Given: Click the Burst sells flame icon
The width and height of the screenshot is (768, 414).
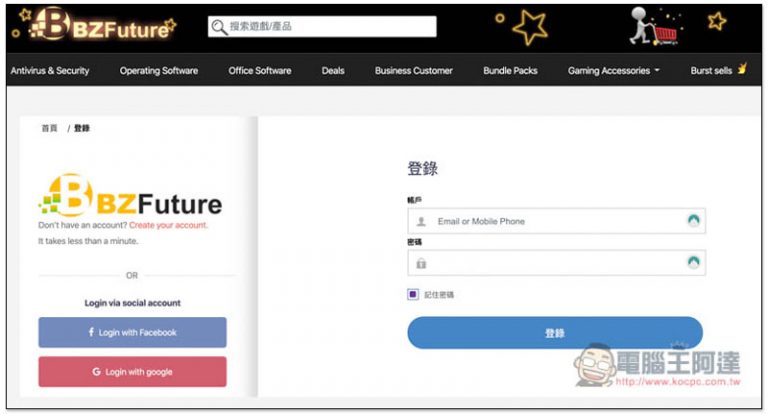Looking at the screenshot, I should coord(742,69).
